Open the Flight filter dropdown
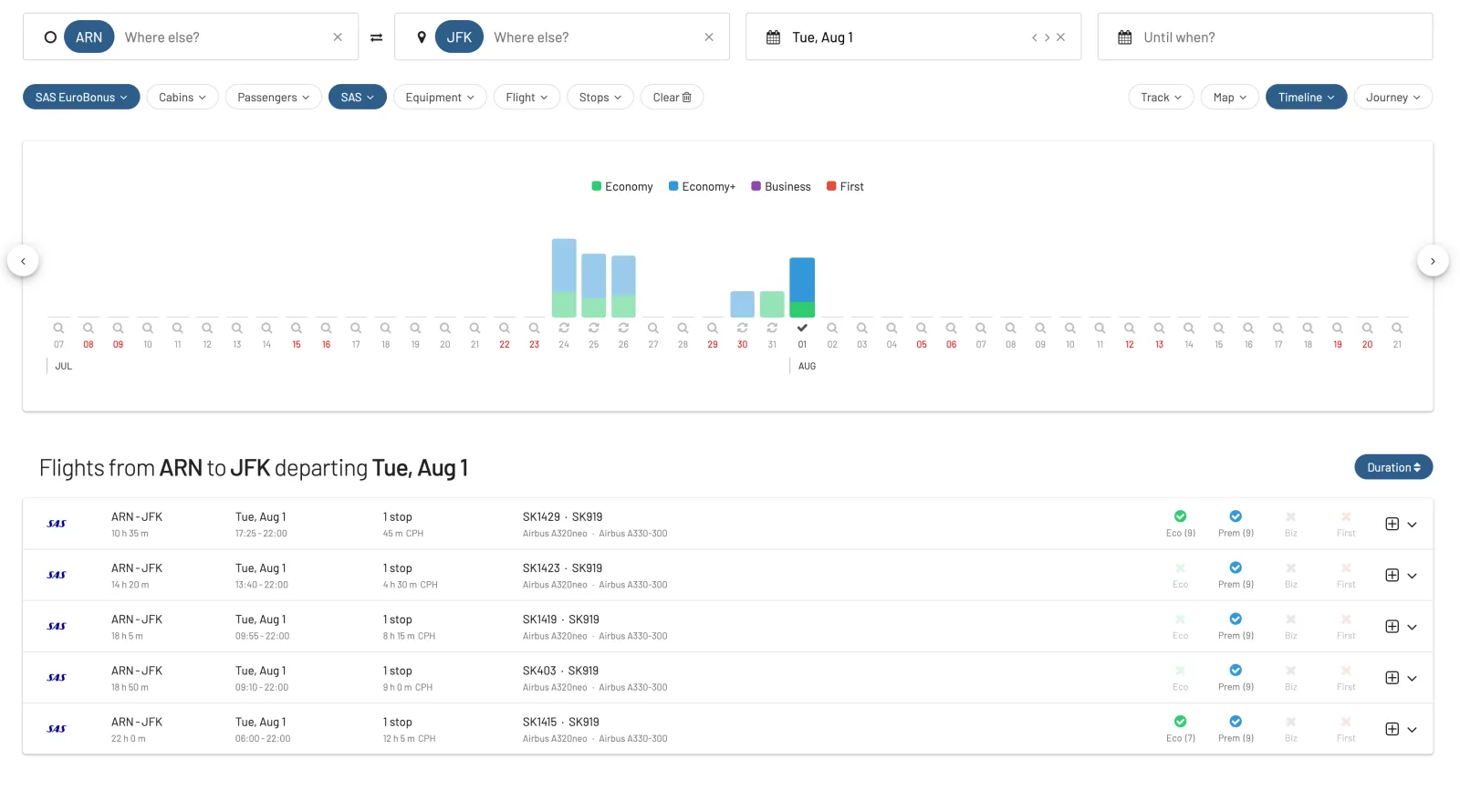 tap(527, 97)
